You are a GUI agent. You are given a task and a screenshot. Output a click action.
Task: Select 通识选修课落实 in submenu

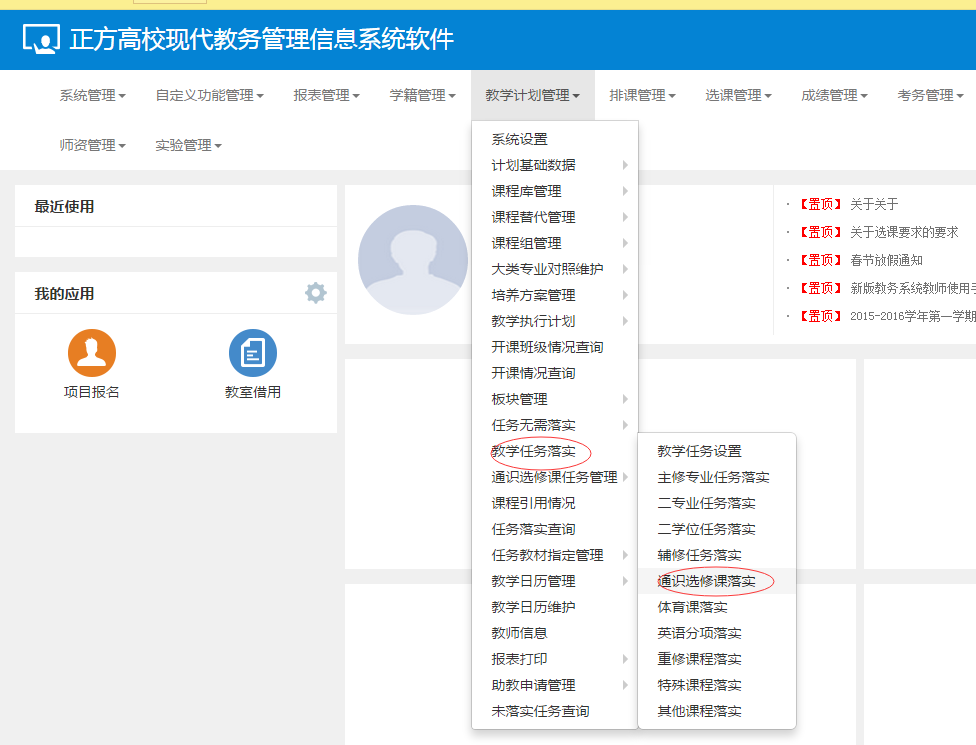pos(706,581)
